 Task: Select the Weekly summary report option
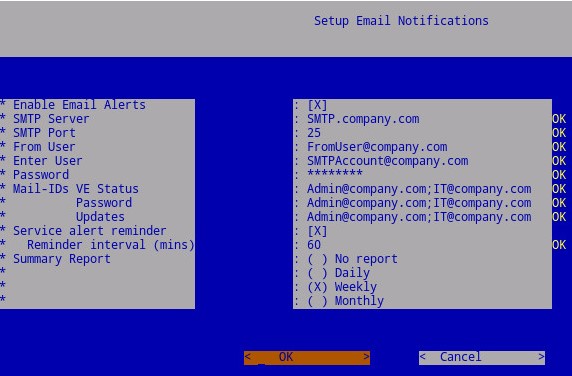[x=342, y=287]
